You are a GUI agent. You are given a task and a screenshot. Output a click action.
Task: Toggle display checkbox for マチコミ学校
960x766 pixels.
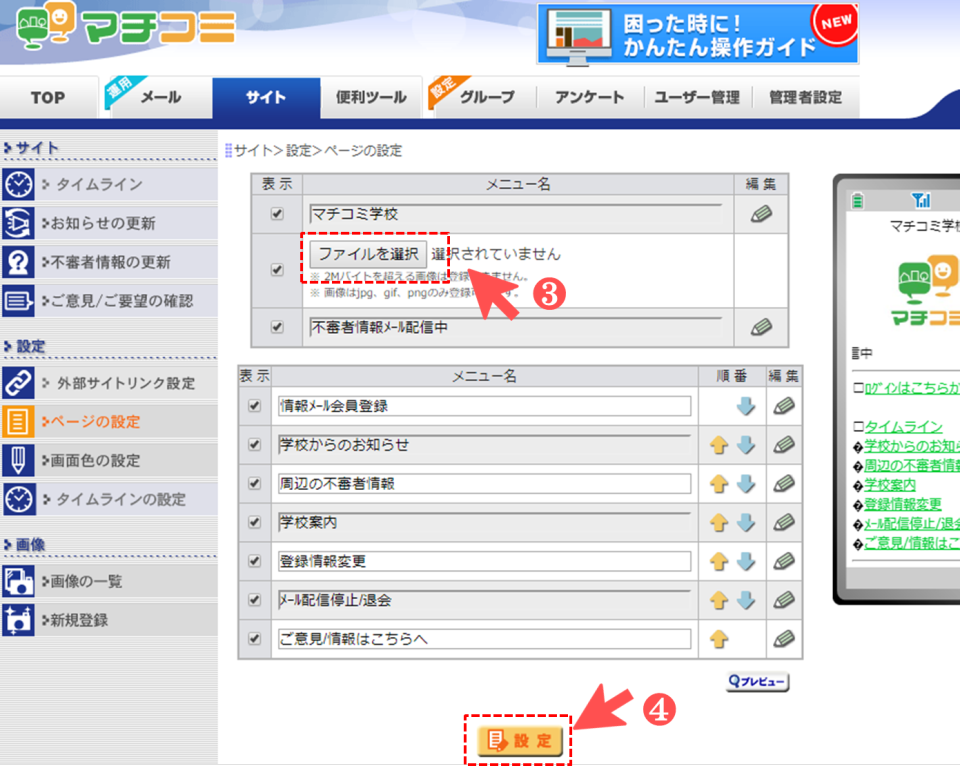pos(277,214)
